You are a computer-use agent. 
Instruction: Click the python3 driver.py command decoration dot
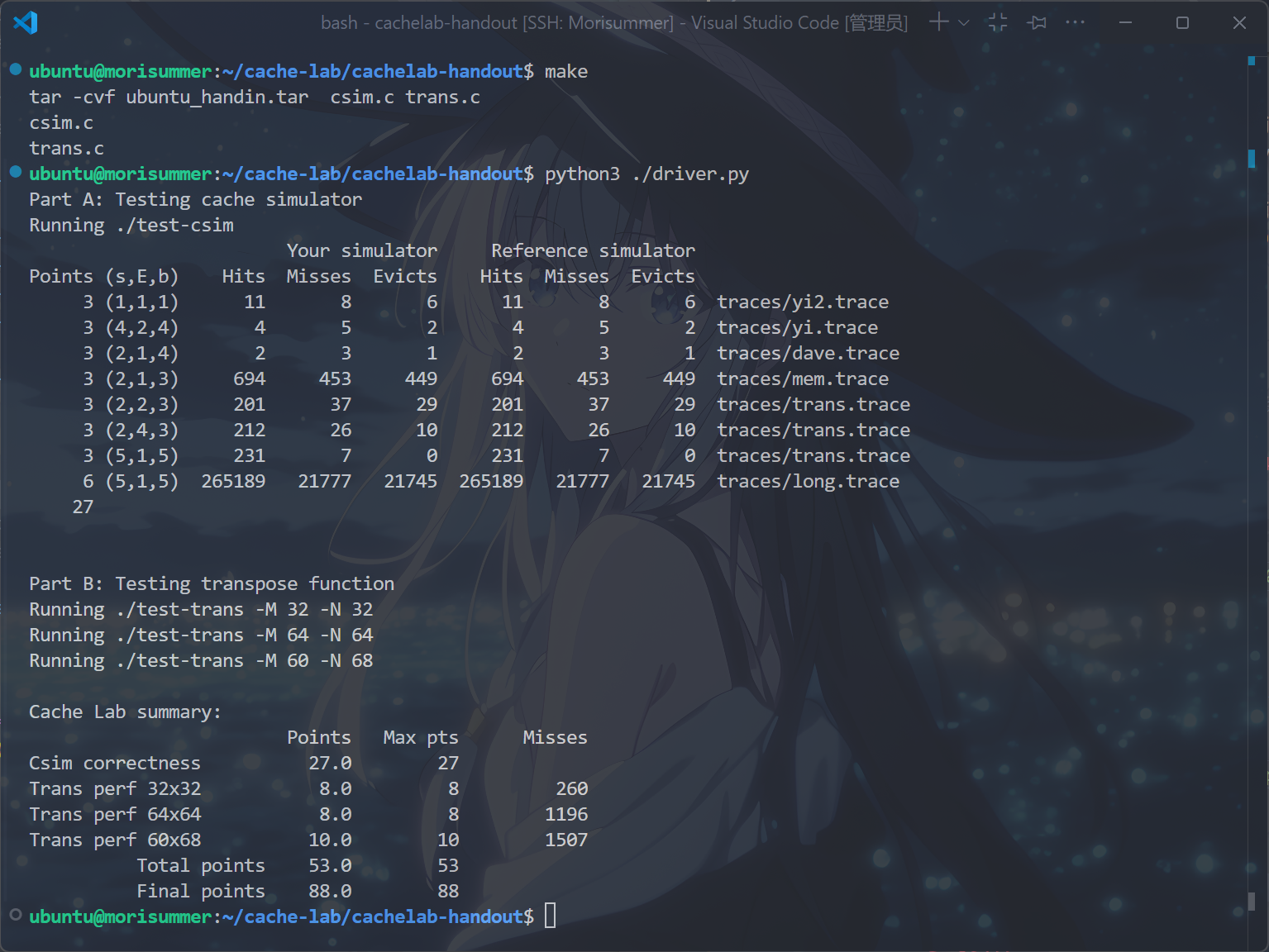point(16,172)
